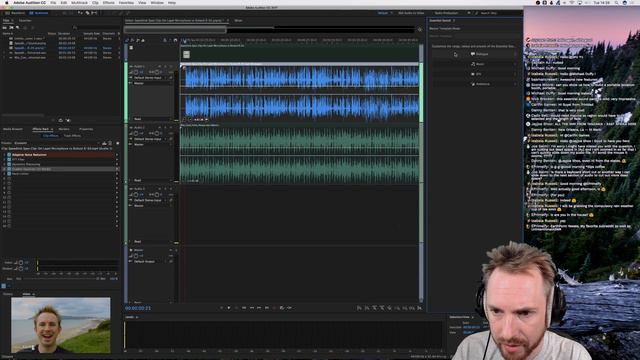640x360 pixels.
Task: Switch to Markers tab
Action: tap(64, 129)
